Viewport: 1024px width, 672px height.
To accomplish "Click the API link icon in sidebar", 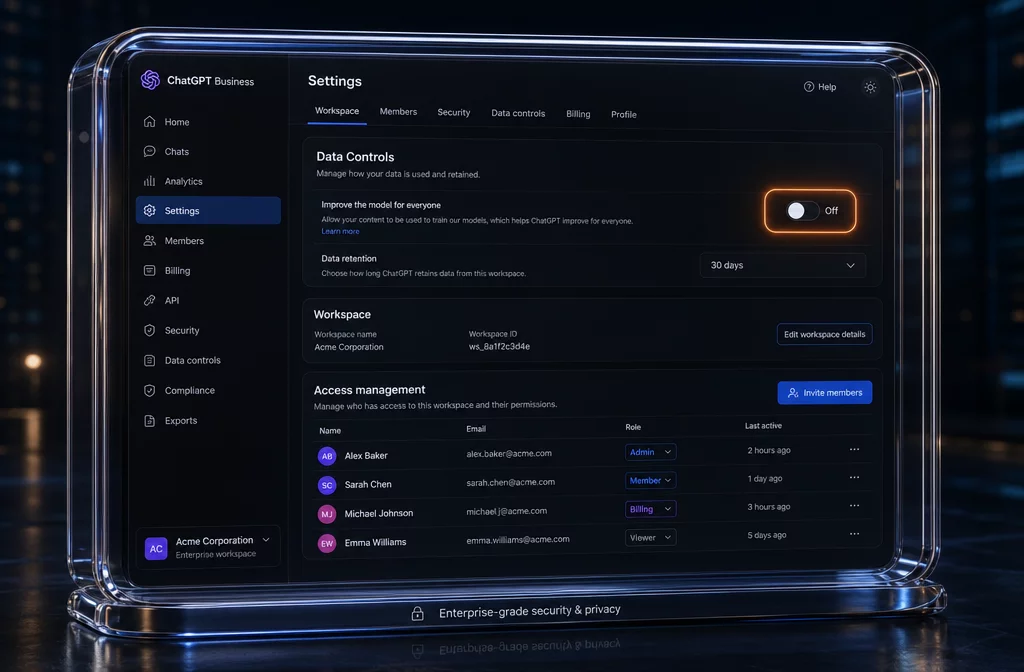I will (150, 300).
